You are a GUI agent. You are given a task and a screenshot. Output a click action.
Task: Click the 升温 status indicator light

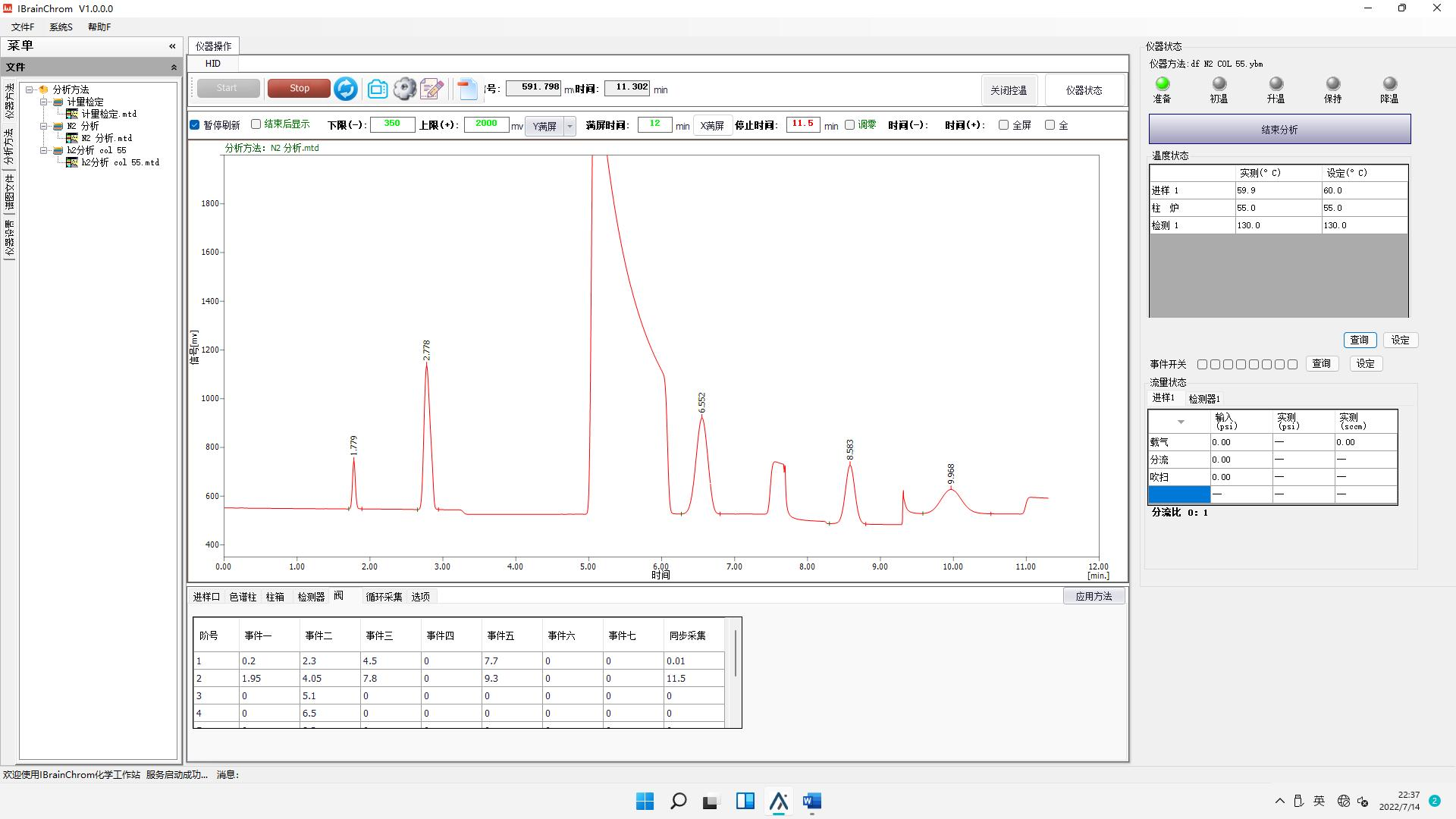pyautogui.click(x=1276, y=83)
